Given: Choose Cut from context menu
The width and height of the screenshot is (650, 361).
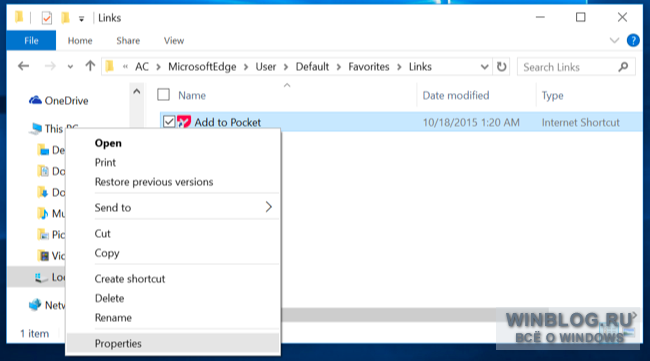Looking at the screenshot, I should tap(173, 233).
